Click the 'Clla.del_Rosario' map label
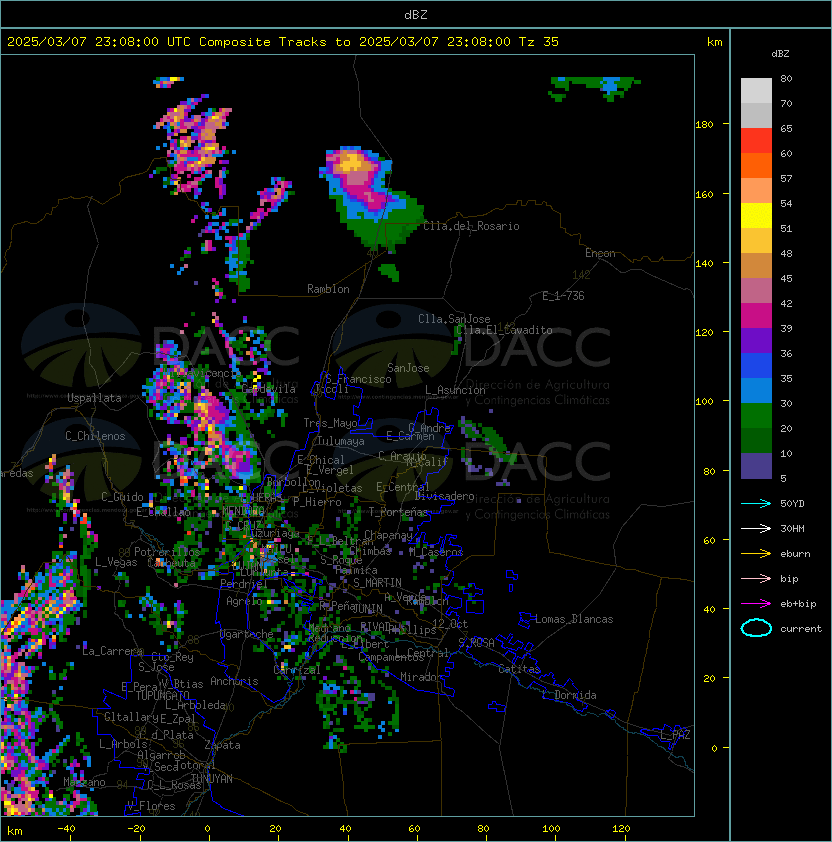The image size is (832, 842). click(x=471, y=226)
